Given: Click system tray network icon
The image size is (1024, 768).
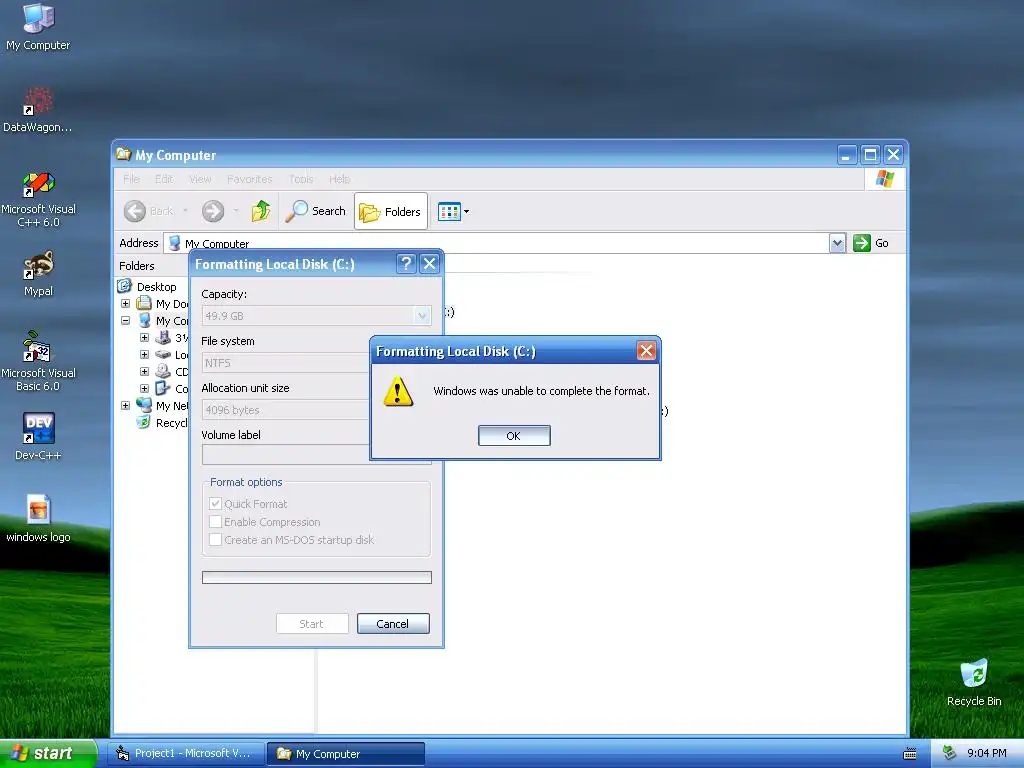Looking at the screenshot, I should click(x=950, y=754).
